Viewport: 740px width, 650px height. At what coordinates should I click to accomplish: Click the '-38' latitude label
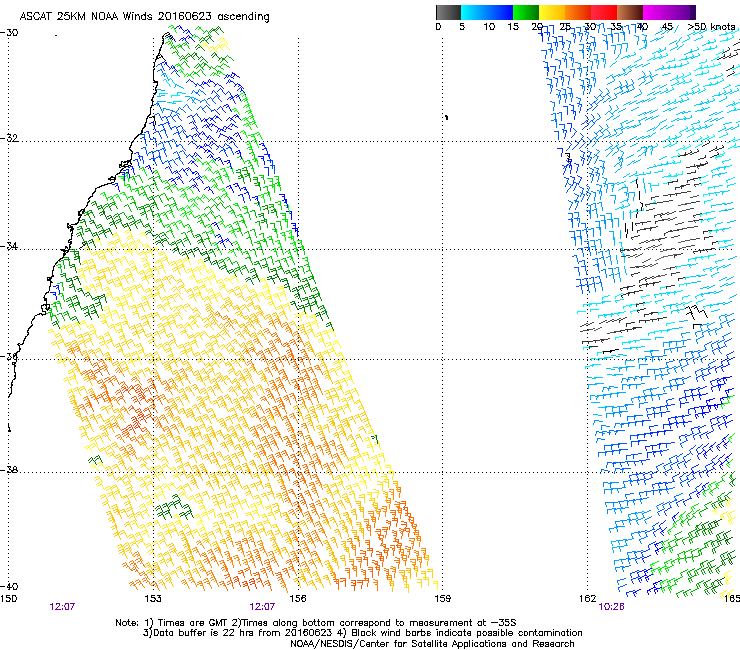[9, 470]
